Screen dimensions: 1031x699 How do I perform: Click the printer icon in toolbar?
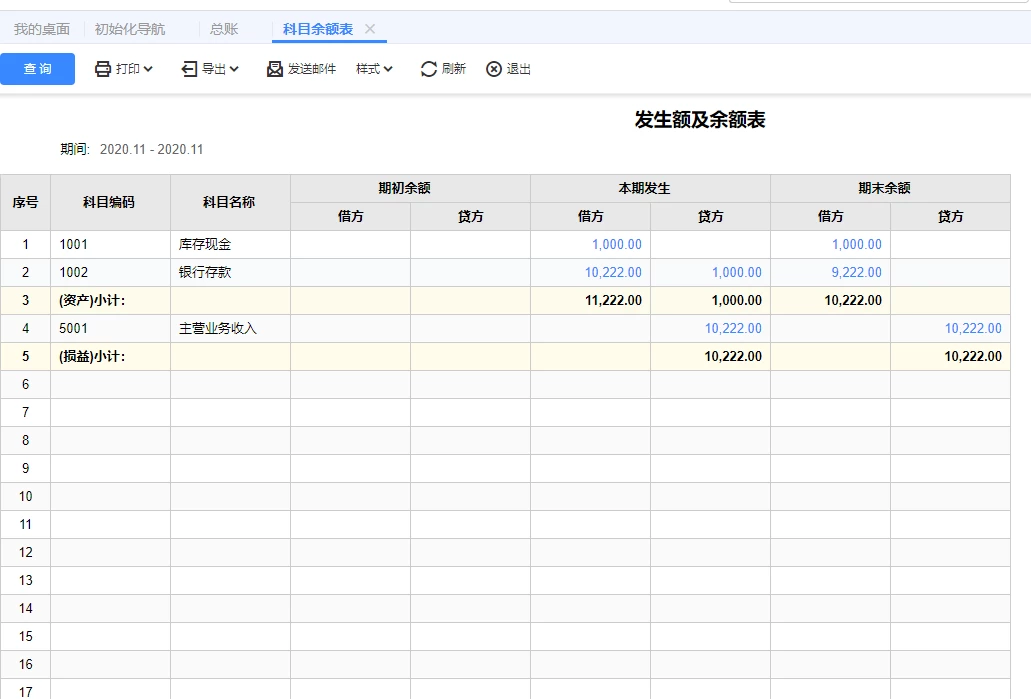coord(103,69)
